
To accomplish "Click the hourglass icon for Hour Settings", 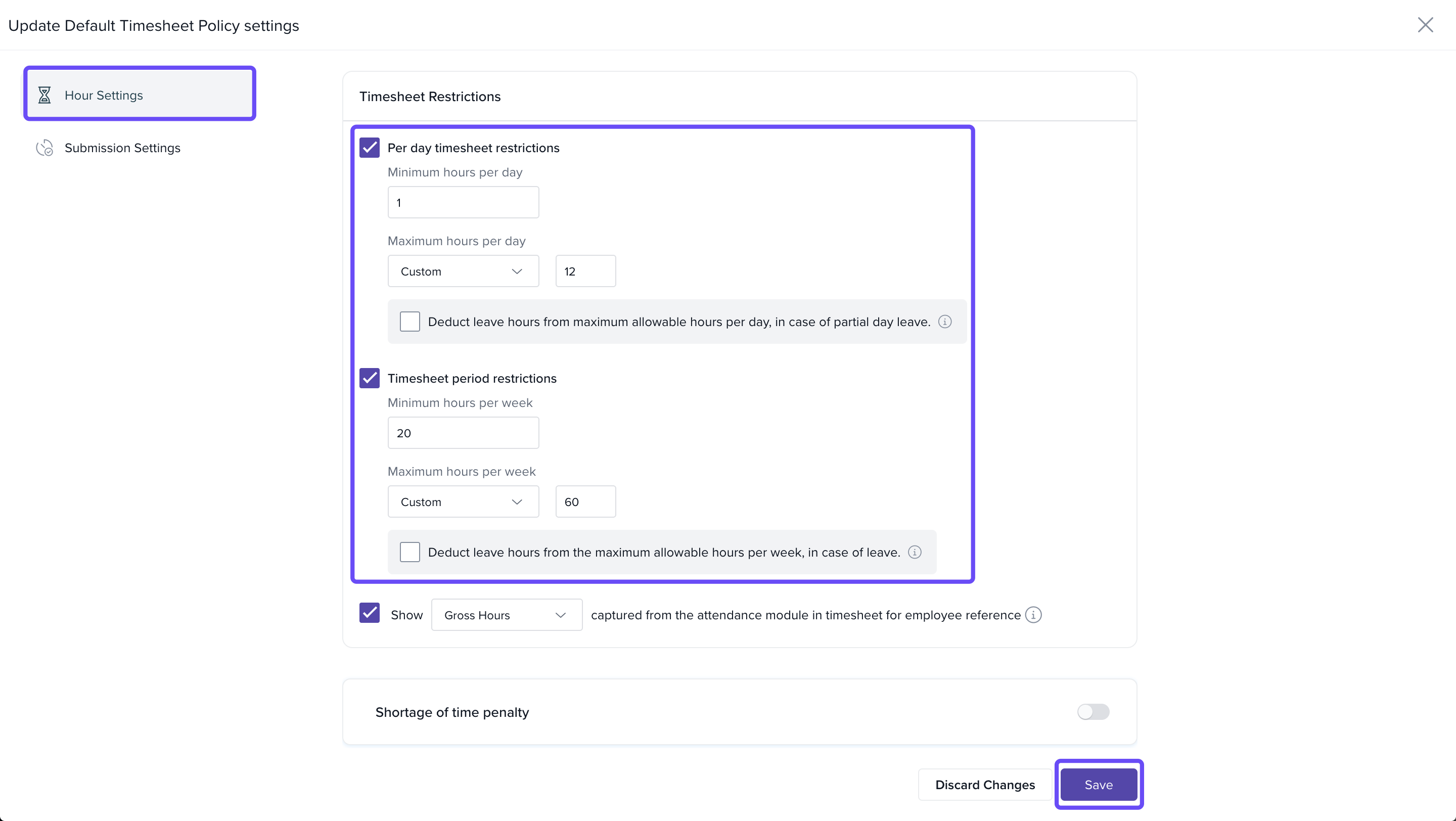I will tap(44, 95).
